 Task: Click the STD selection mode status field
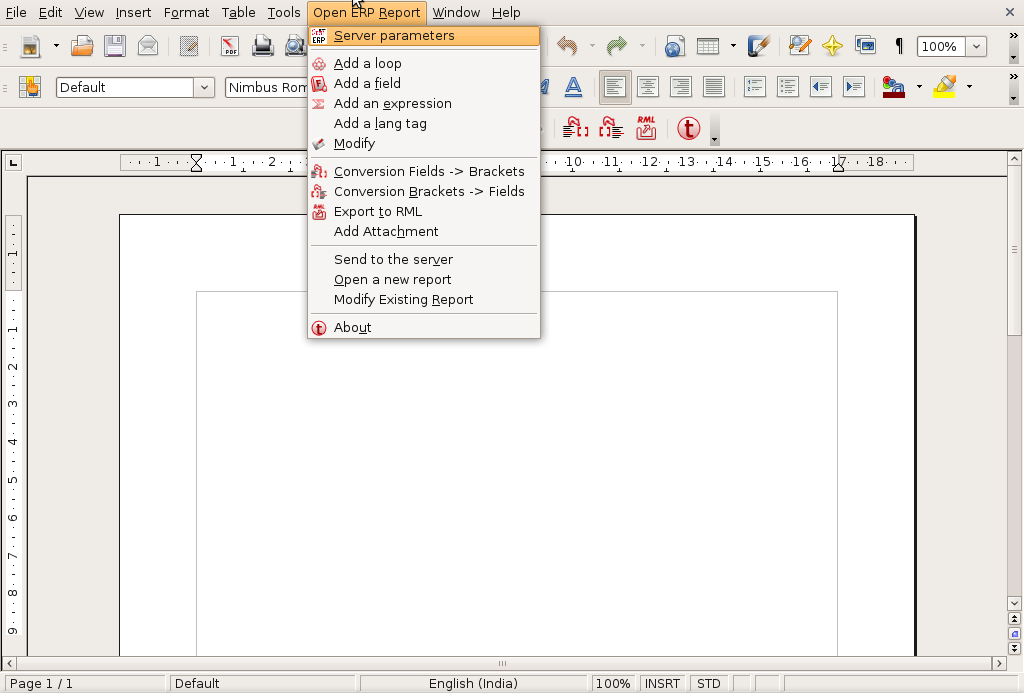(709, 683)
